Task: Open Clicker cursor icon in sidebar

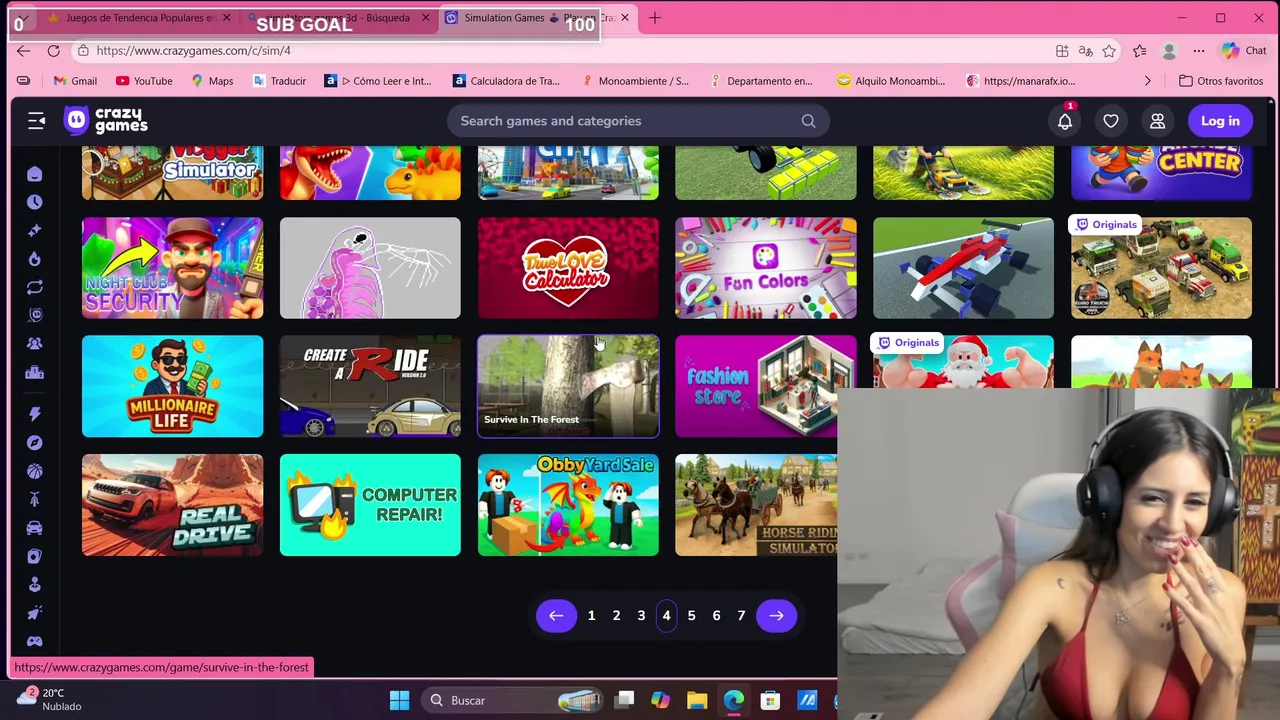Action: (35, 613)
